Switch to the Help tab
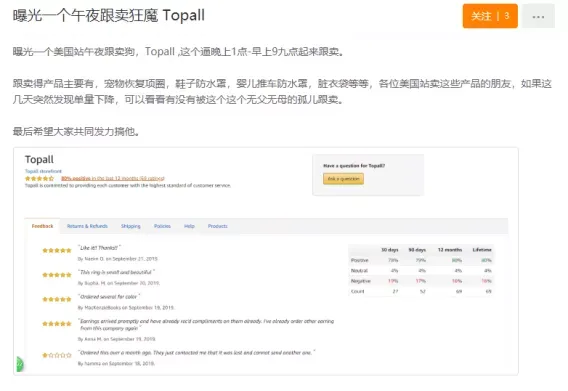The width and height of the screenshot is (568, 391). pyautogui.click(x=189, y=226)
